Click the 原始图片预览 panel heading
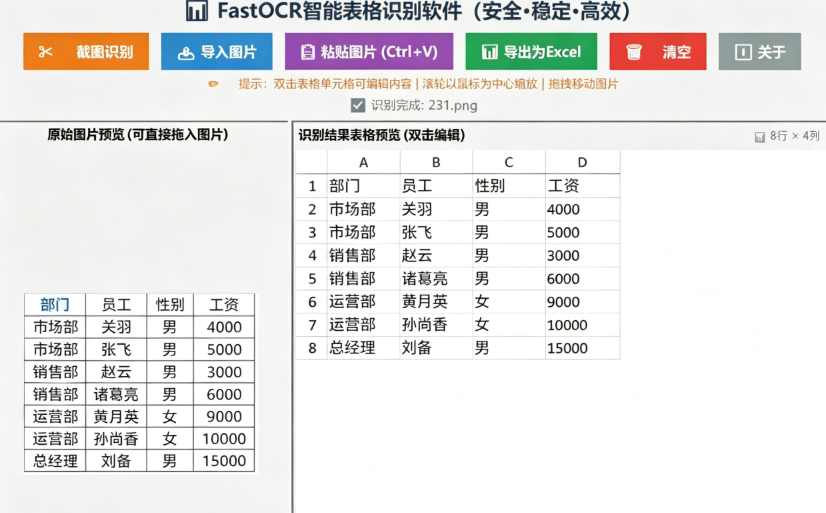The image size is (826, 513). click(x=138, y=135)
